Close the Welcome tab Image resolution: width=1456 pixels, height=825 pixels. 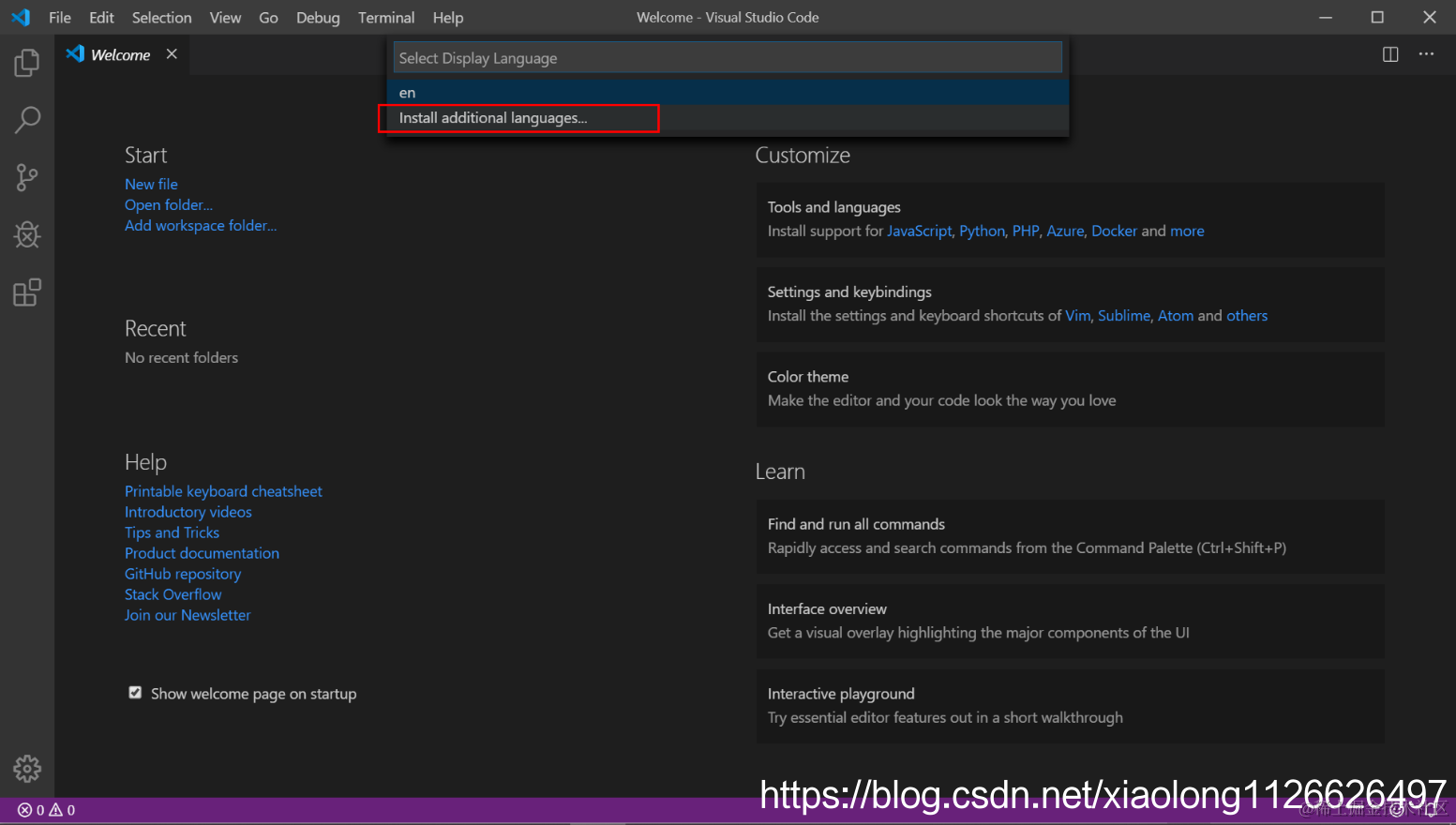(x=172, y=54)
